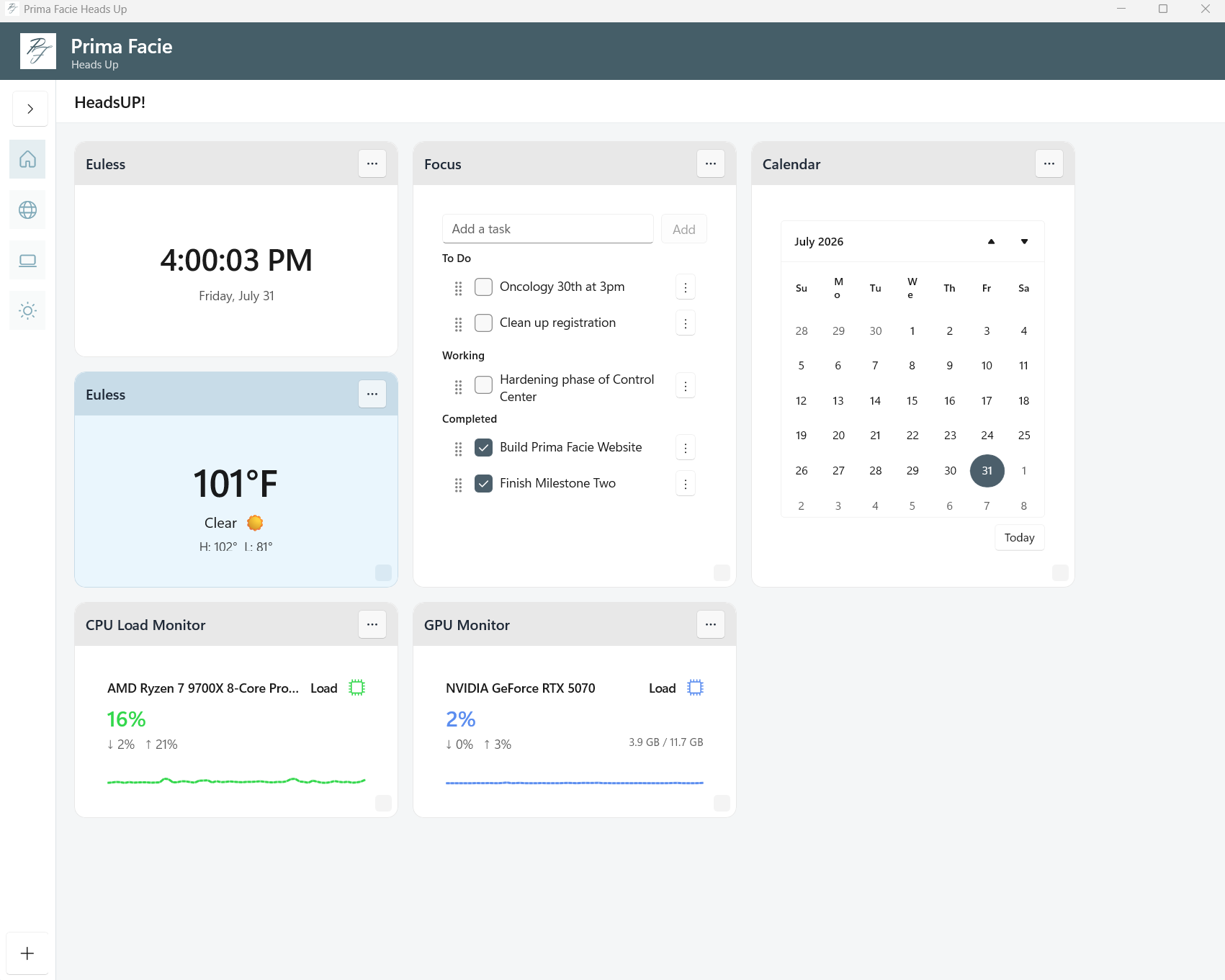Select July 24 in the calendar
Screen dimensions: 1225x980
(987, 436)
